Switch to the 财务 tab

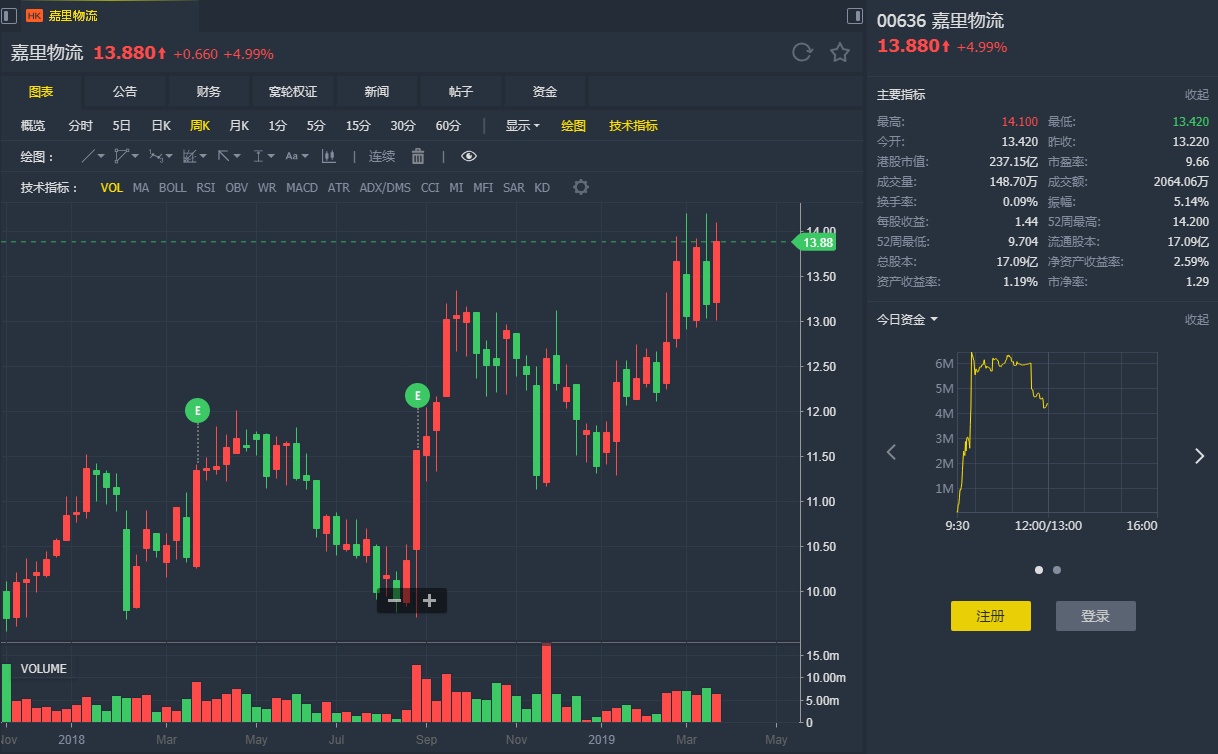coord(209,91)
